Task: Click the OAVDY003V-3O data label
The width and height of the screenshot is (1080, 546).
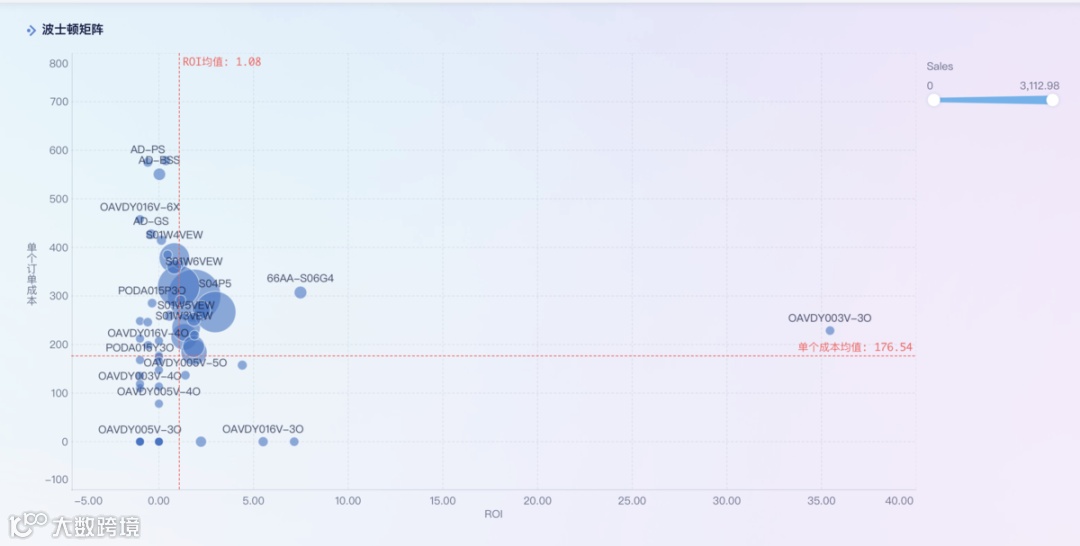Action: pos(829,318)
